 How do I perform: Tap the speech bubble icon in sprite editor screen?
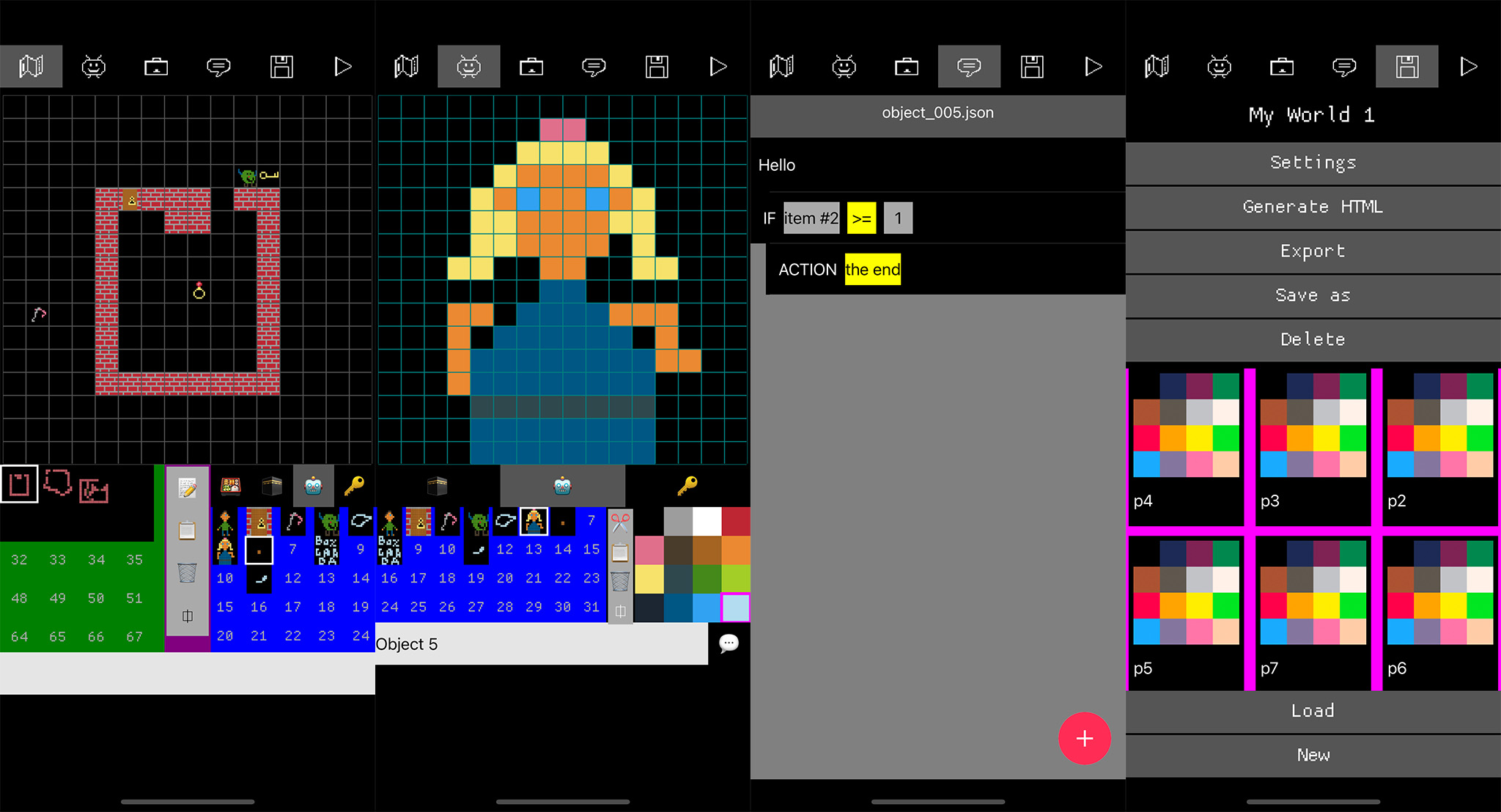click(x=594, y=67)
